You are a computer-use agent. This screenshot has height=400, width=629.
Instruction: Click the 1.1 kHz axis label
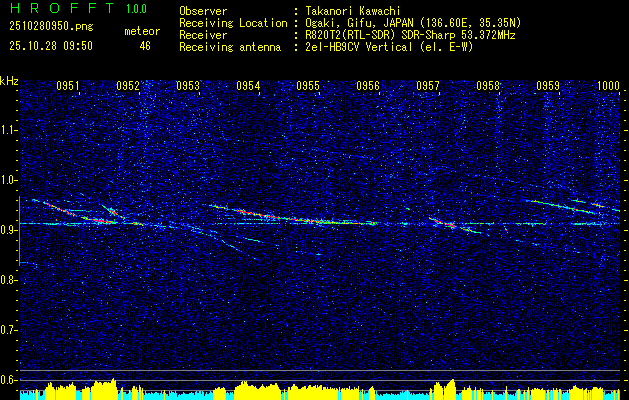9,130
